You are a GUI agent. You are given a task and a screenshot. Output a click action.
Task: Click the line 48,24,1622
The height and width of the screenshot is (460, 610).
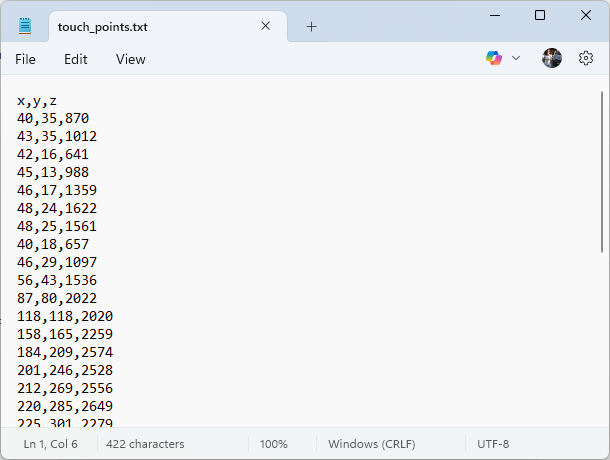(57, 208)
